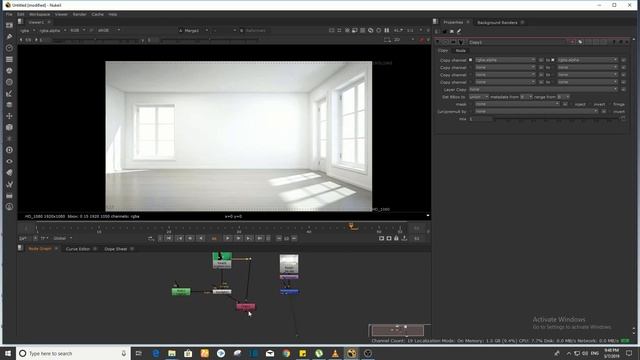The height and width of the screenshot is (360, 640).
Task: Open the File menu
Action: pyautogui.click(x=9, y=14)
